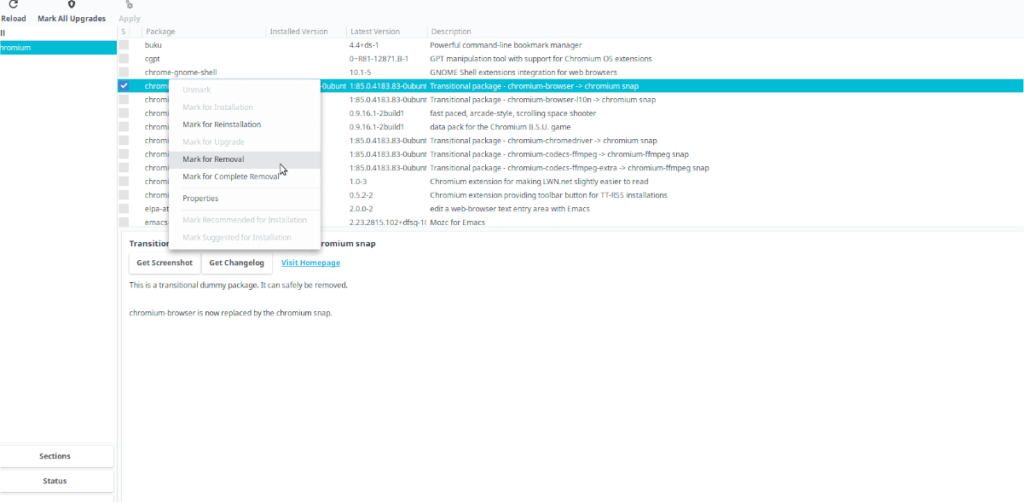Select Mark for Complete Removal
The image size is (1024, 503).
[x=230, y=177]
